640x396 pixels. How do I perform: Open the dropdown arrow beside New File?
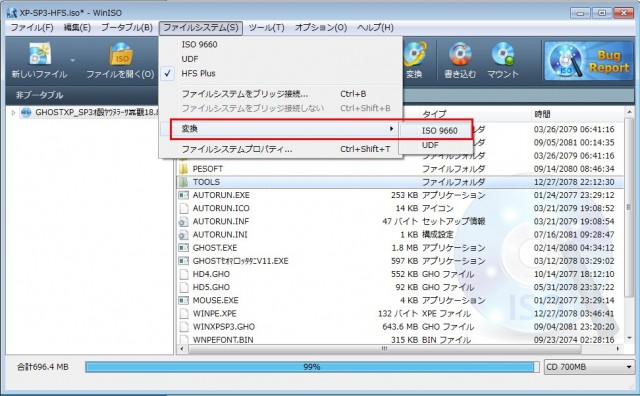coord(73,60)
